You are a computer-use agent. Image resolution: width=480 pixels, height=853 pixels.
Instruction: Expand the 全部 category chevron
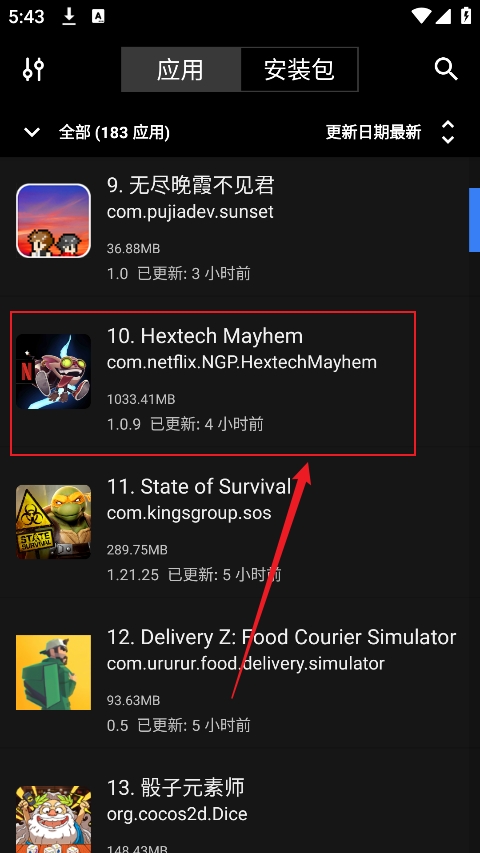click(32, 132)
